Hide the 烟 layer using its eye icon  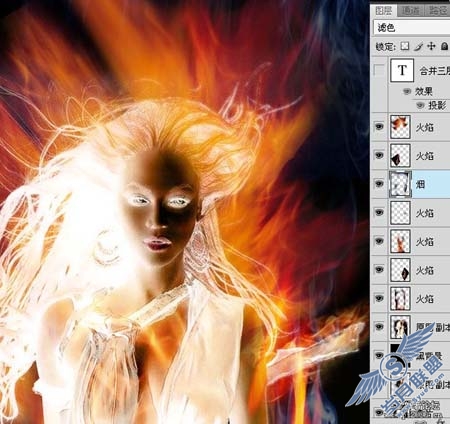pos(379,184)
